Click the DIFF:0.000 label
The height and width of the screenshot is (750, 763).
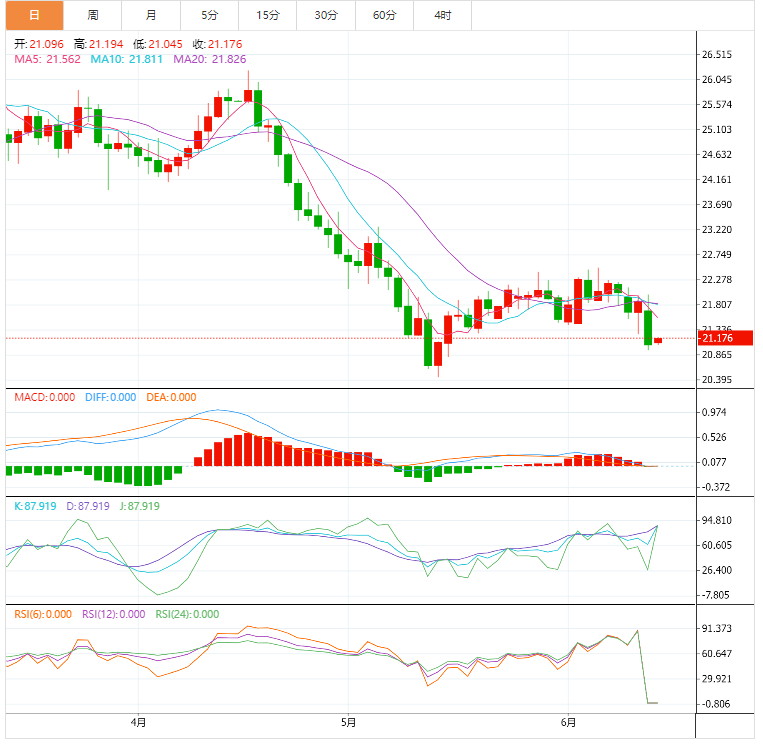110,398
